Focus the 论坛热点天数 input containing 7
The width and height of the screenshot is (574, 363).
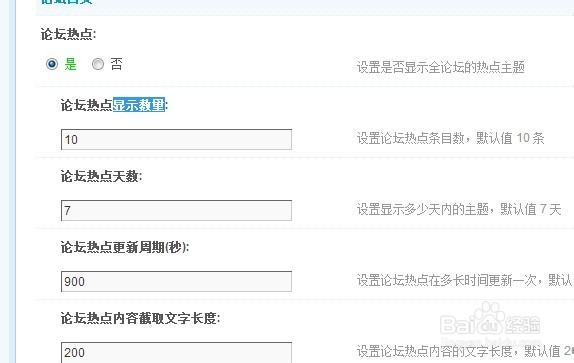coord(176,210)
